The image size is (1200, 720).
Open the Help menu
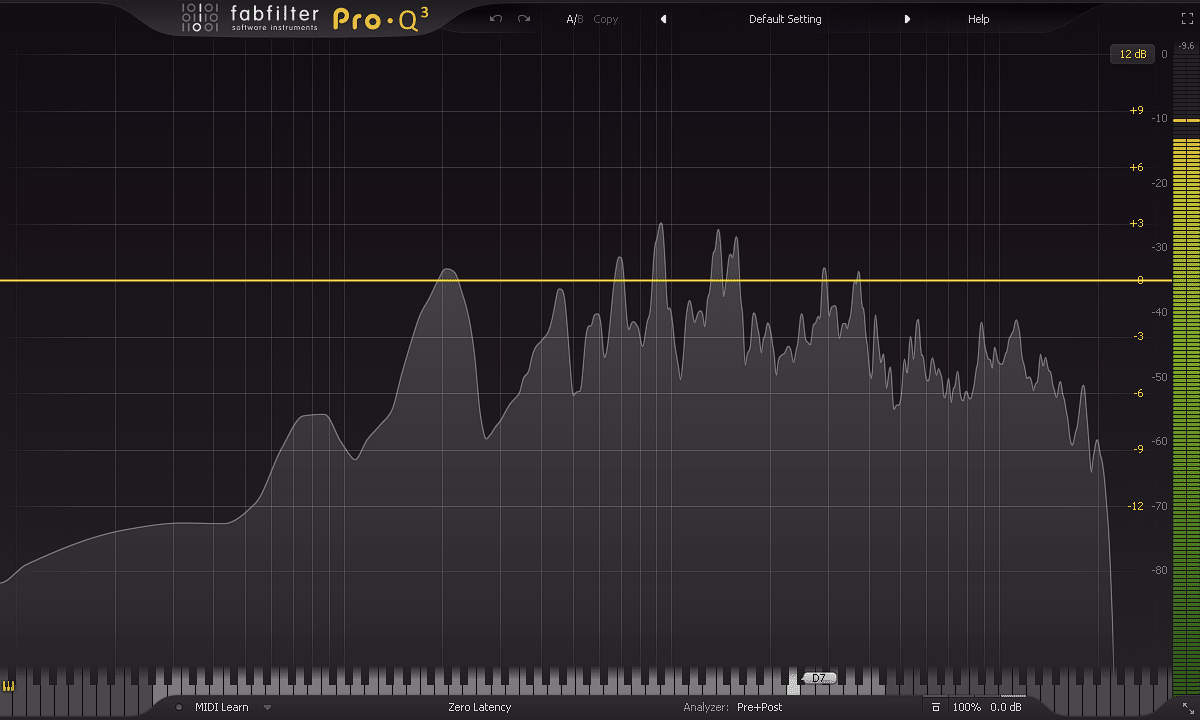978,19
